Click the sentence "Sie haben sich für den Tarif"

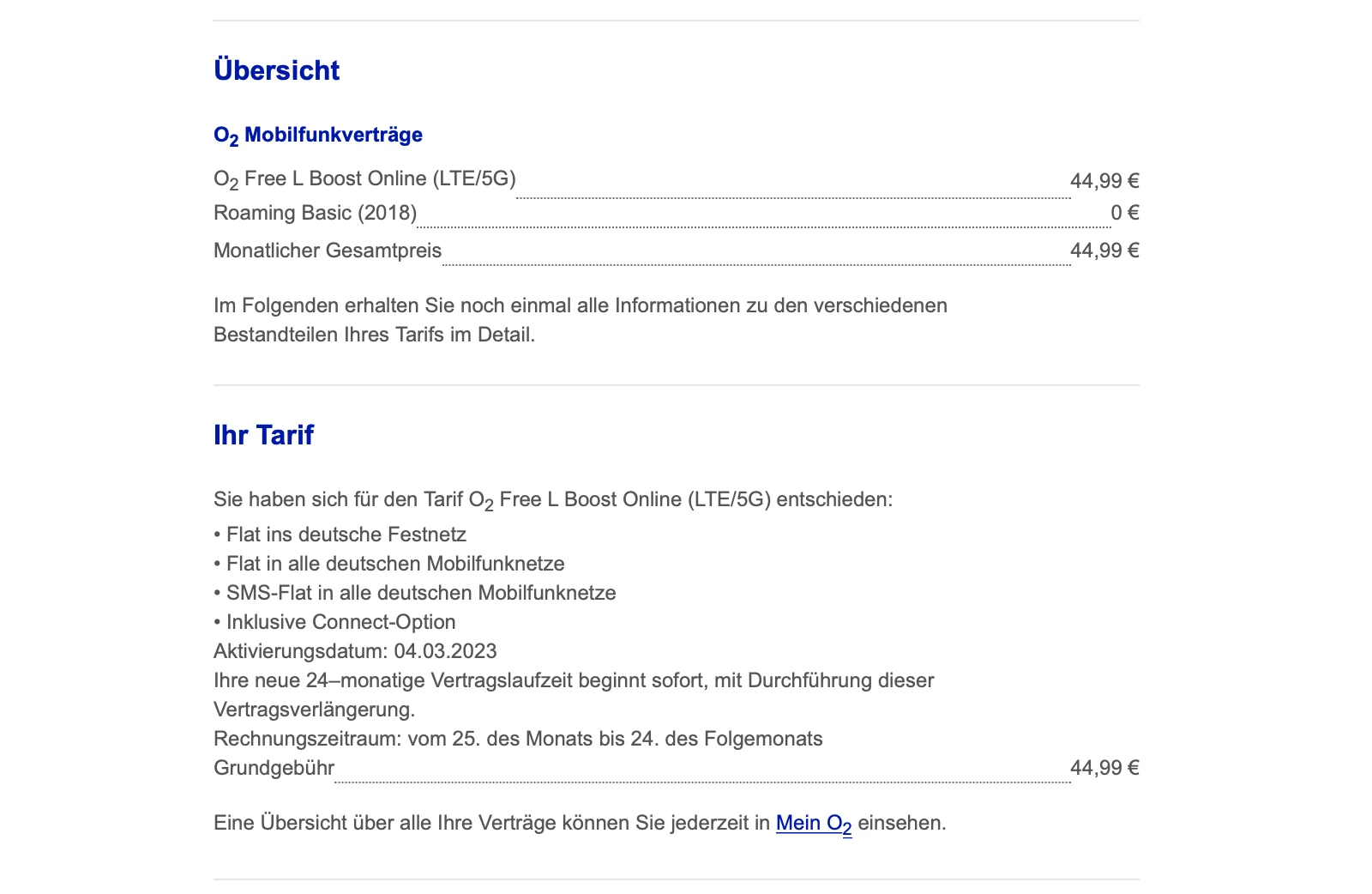coord(553,500)
